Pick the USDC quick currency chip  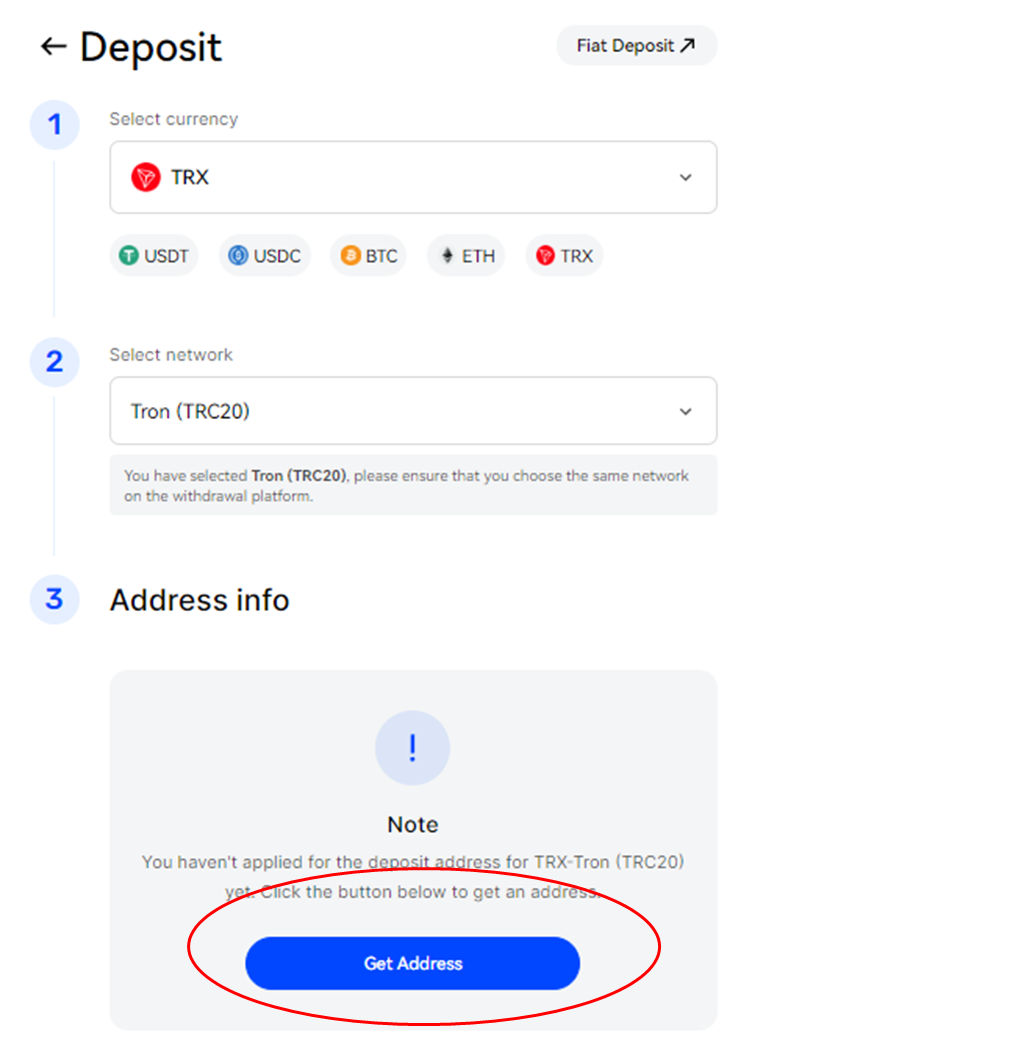coord(265,255)
